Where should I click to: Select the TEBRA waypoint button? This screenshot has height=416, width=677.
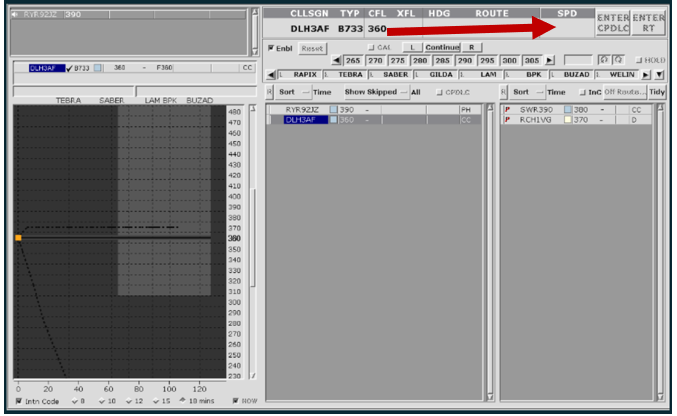(x=345, y=75)
